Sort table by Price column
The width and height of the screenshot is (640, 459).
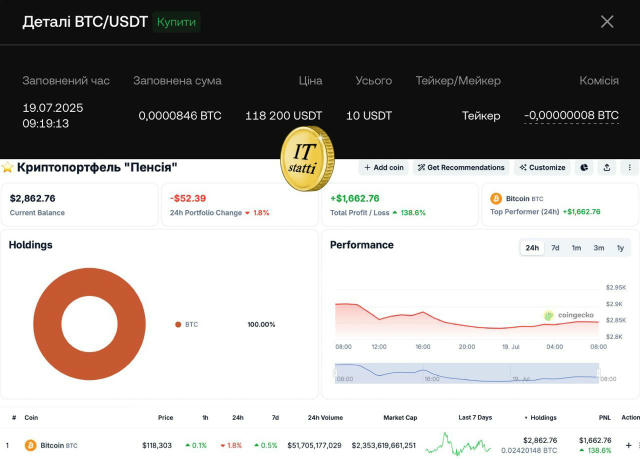pos(165,417)
